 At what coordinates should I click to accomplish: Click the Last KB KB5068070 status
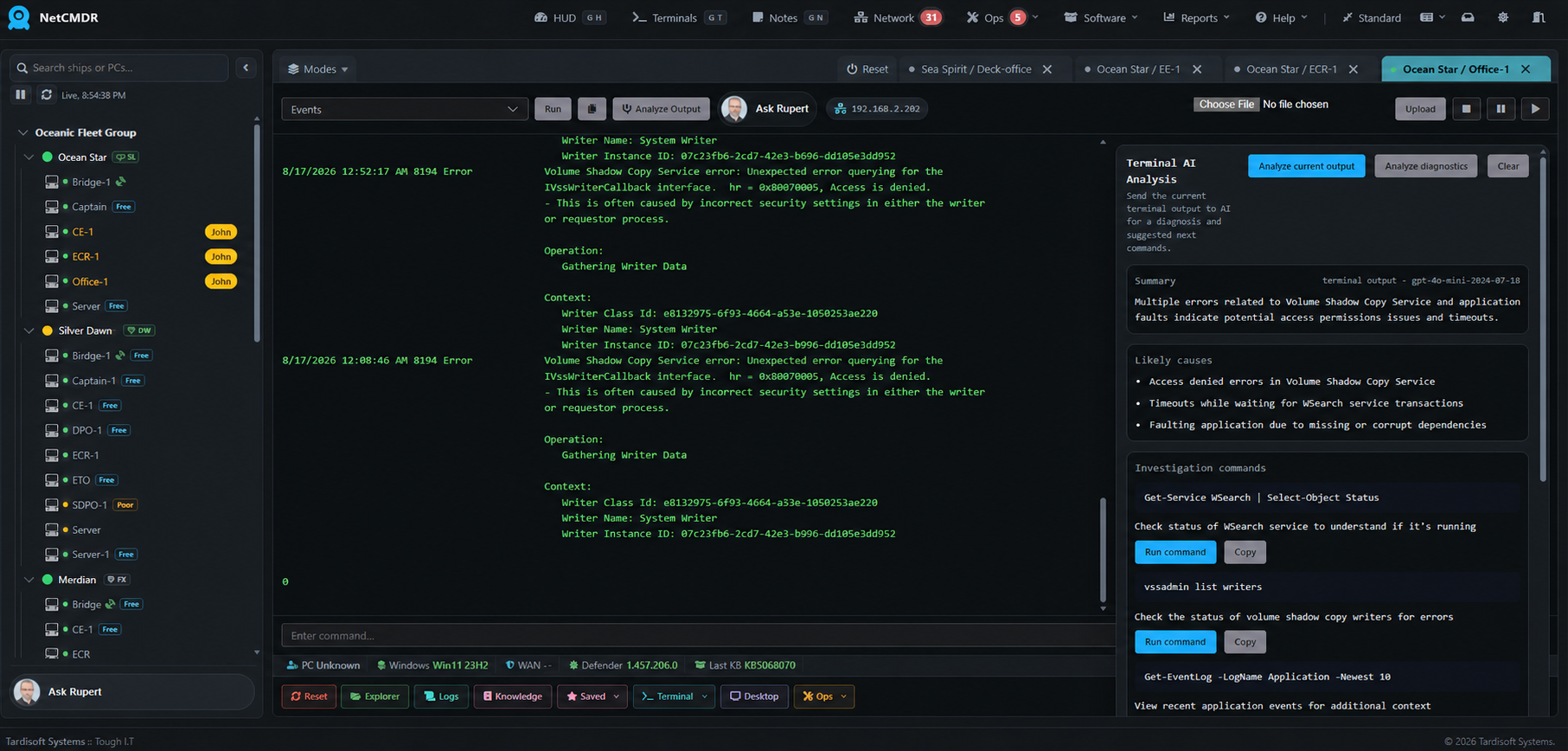pyautogui.click(x=745, y=665)
